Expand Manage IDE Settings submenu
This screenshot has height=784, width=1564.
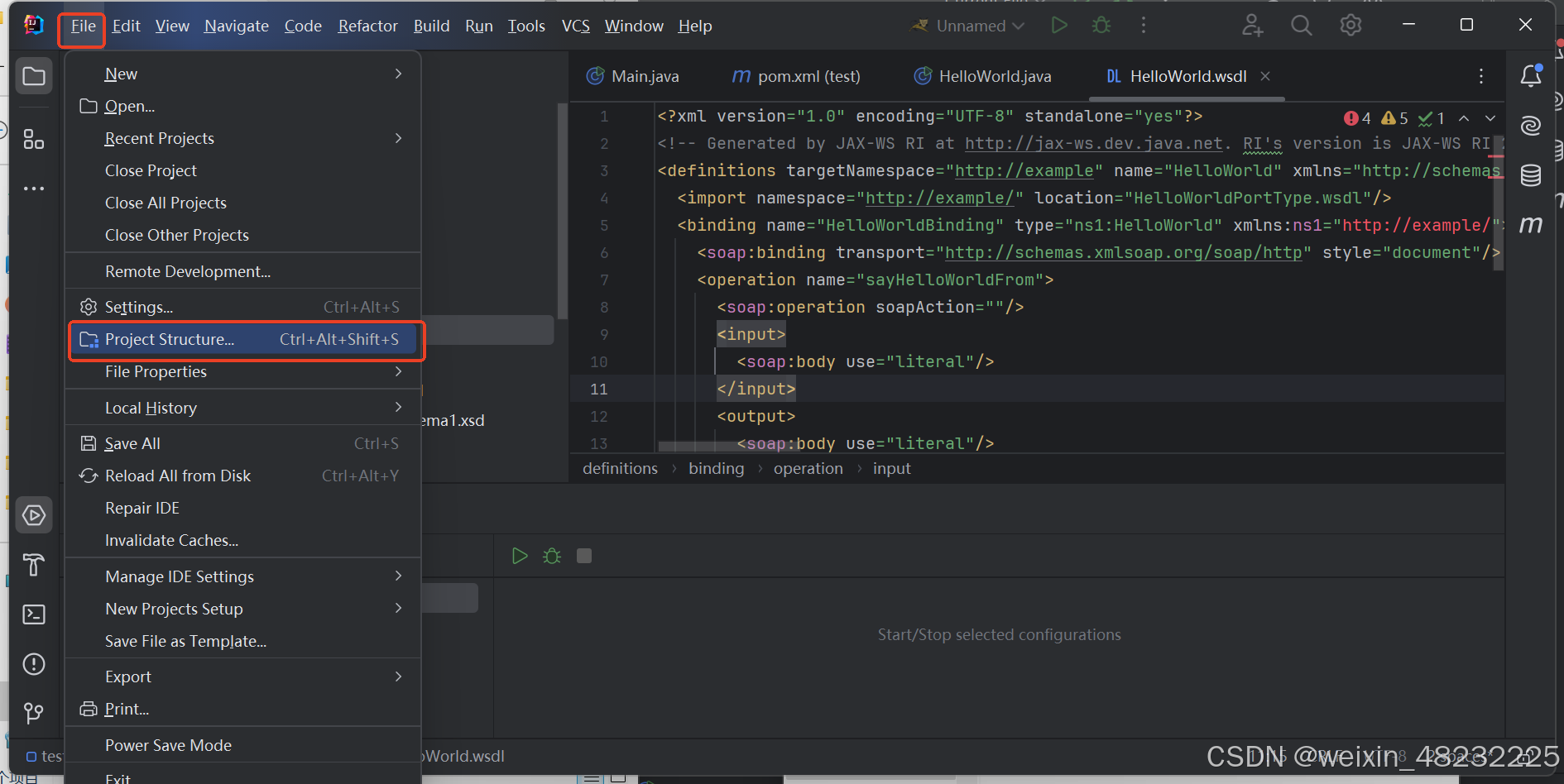pyautogui.click(x=242, y=576)
